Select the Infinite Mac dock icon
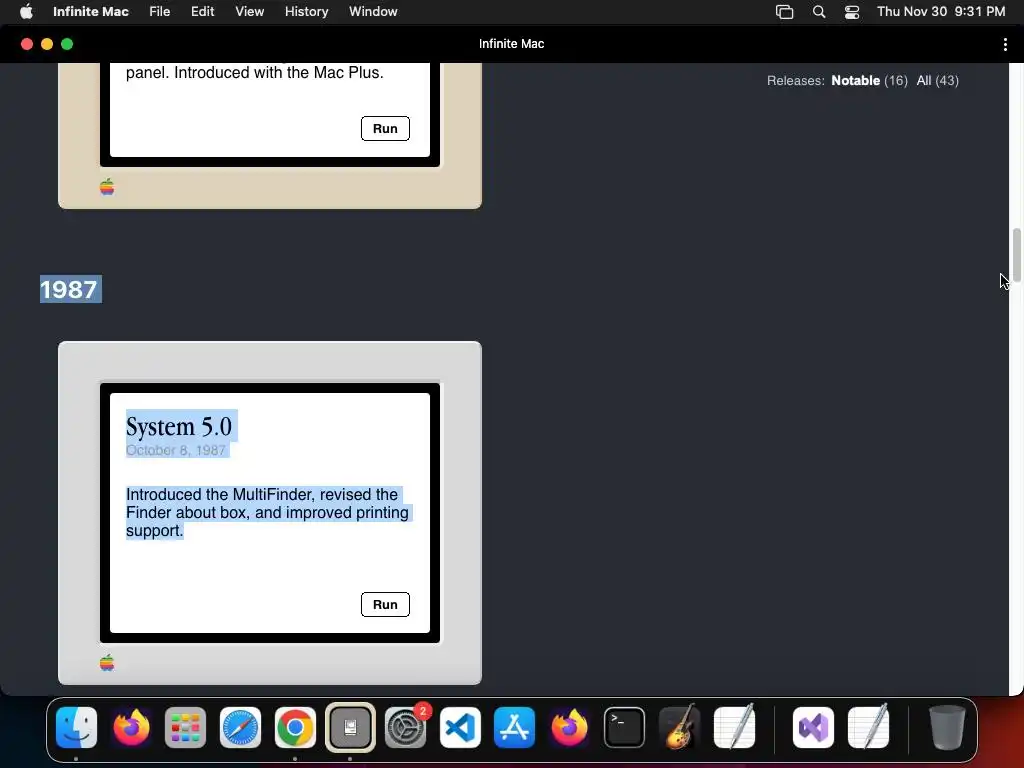This screenshot has width=1024, height=768. [x=350, y=727]
